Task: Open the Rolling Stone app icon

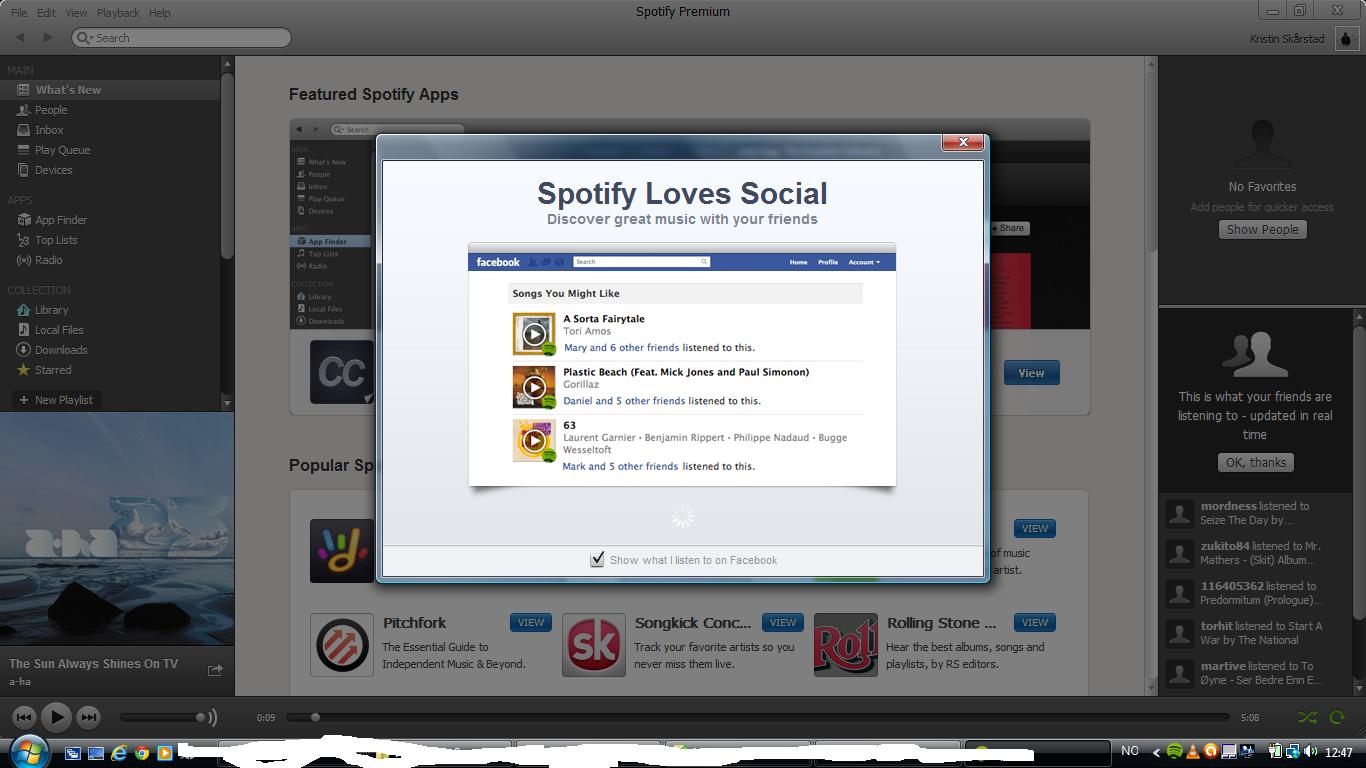Action: (846, 645)
